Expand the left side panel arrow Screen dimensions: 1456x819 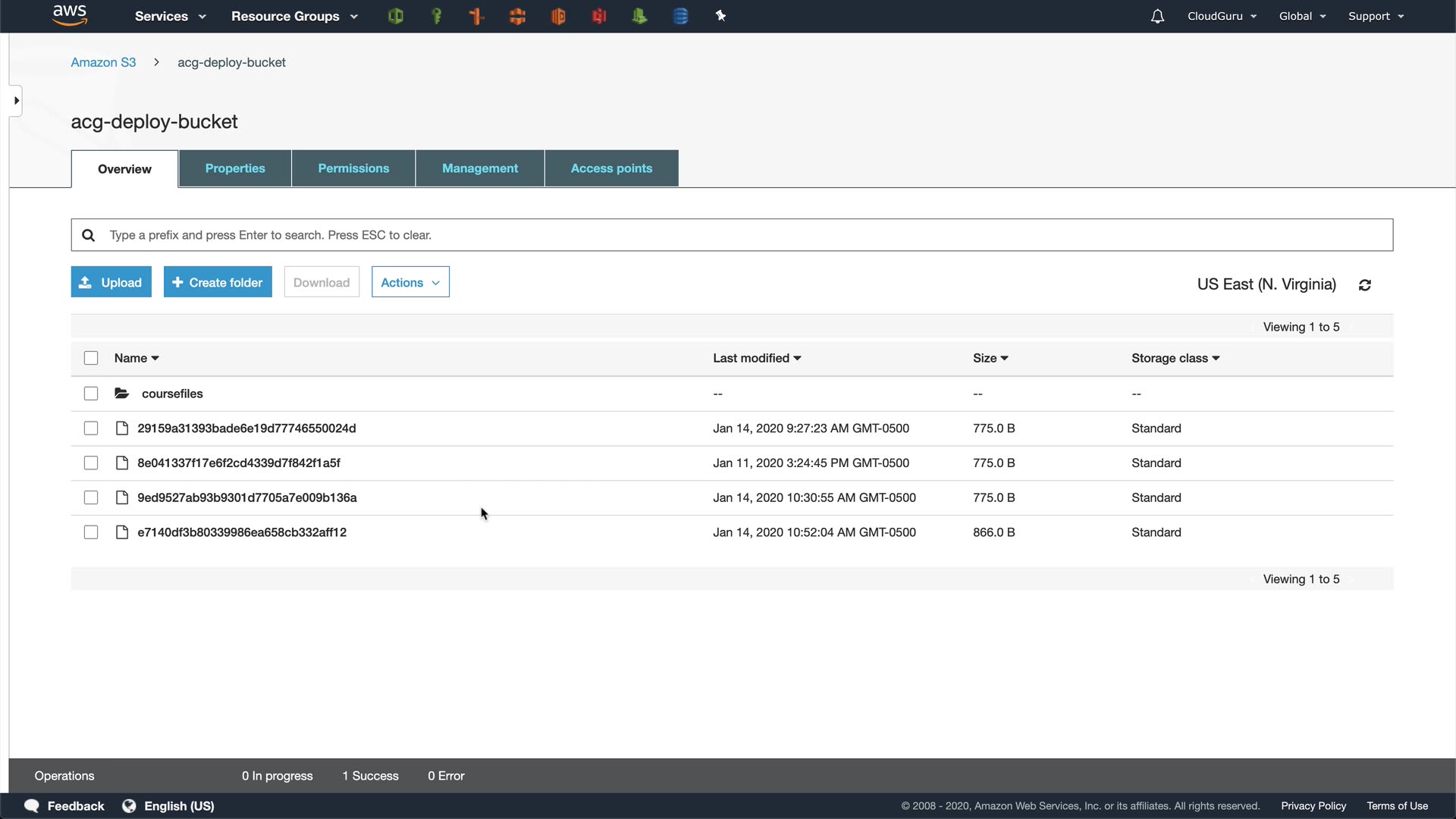coord(16,101)
